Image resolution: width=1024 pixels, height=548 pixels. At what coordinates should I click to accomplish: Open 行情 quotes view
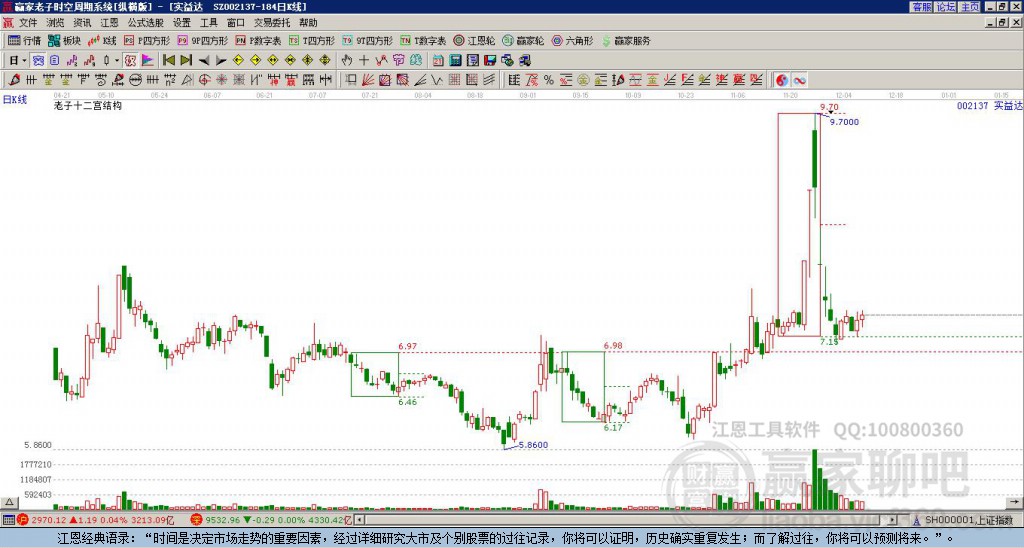(x=25, y=40)
